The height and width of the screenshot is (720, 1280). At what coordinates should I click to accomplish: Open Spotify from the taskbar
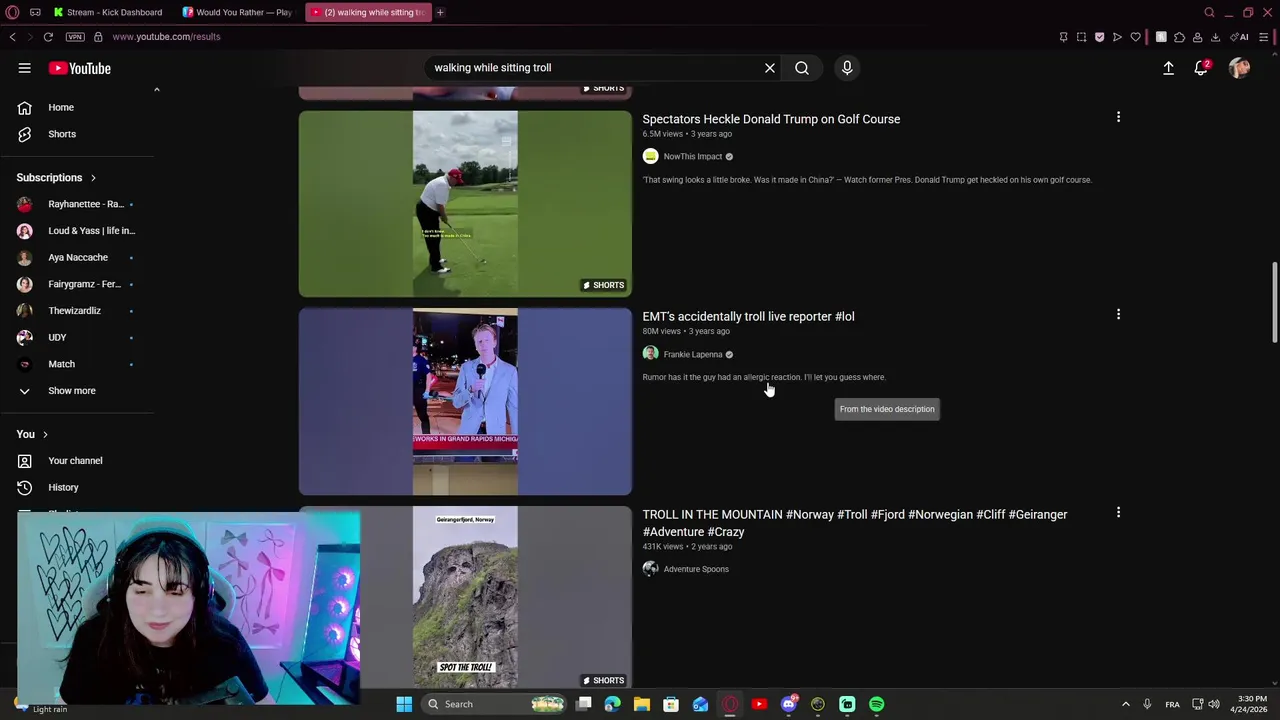point(877,704)
